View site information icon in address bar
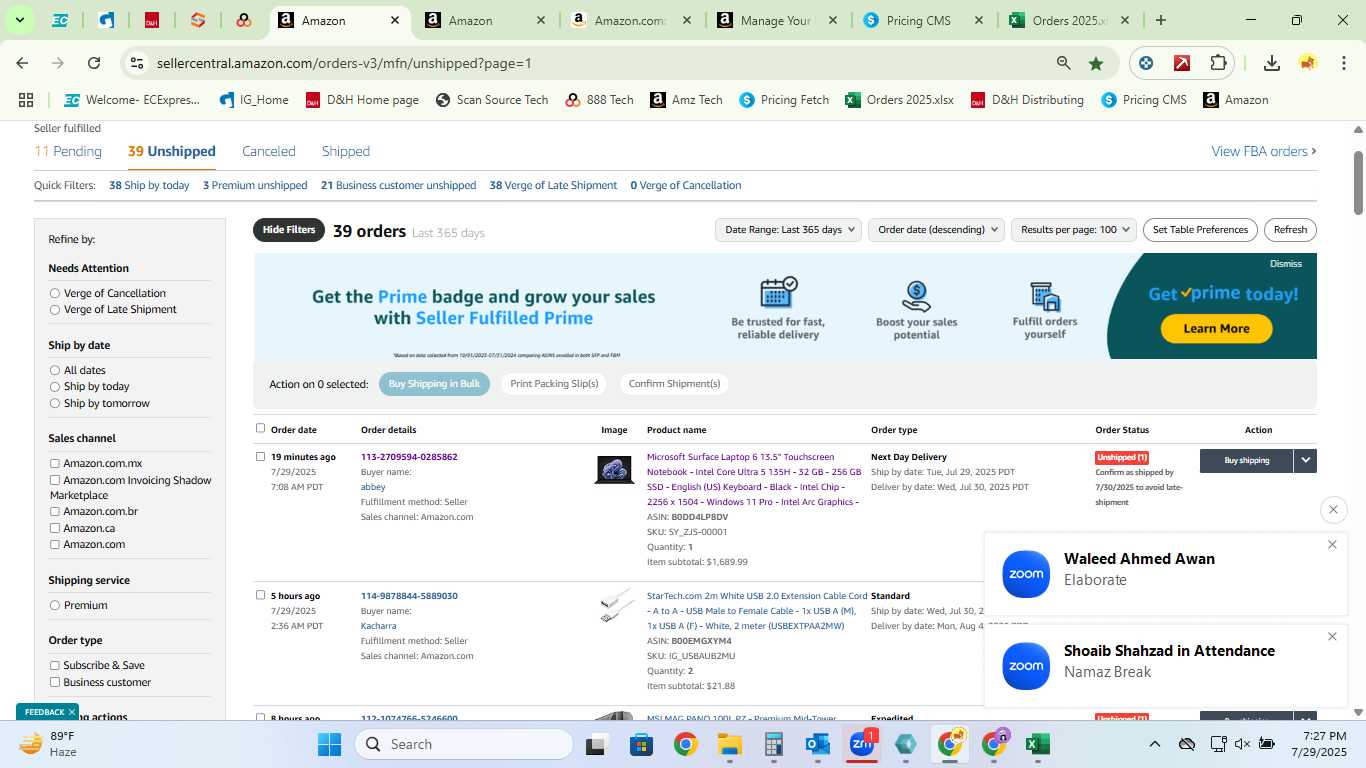The image size is (1366, 768). (x=137, y=63)
